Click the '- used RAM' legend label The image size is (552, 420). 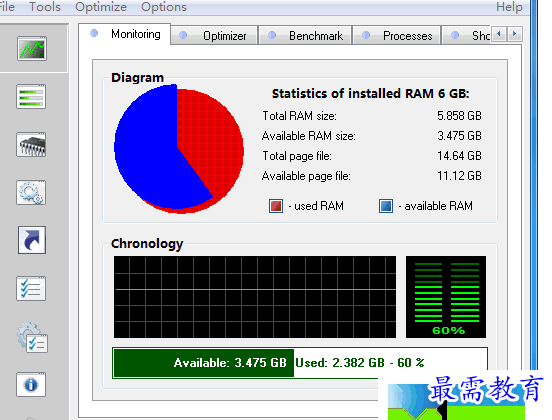tap(316, 206)
